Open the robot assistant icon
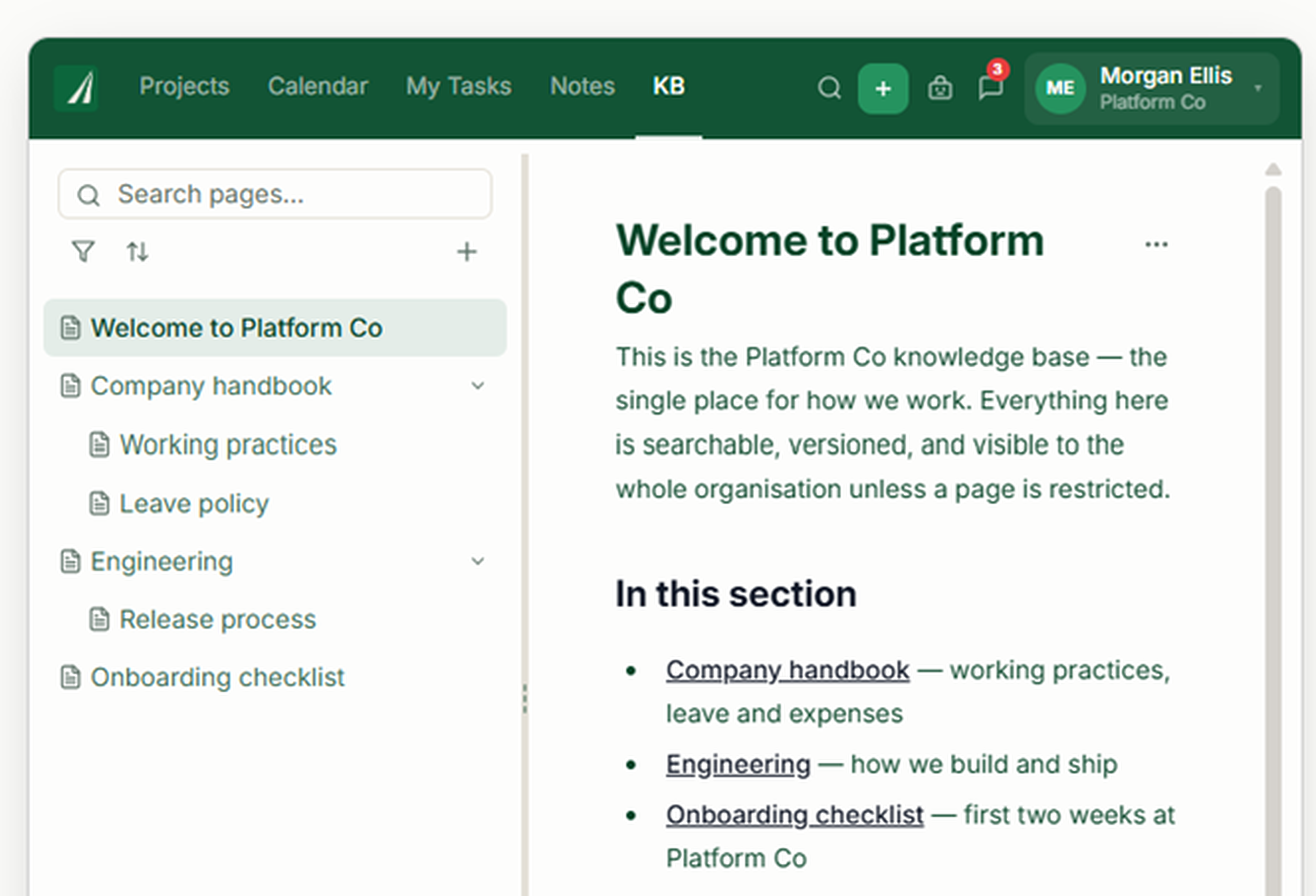 point(940,88)
